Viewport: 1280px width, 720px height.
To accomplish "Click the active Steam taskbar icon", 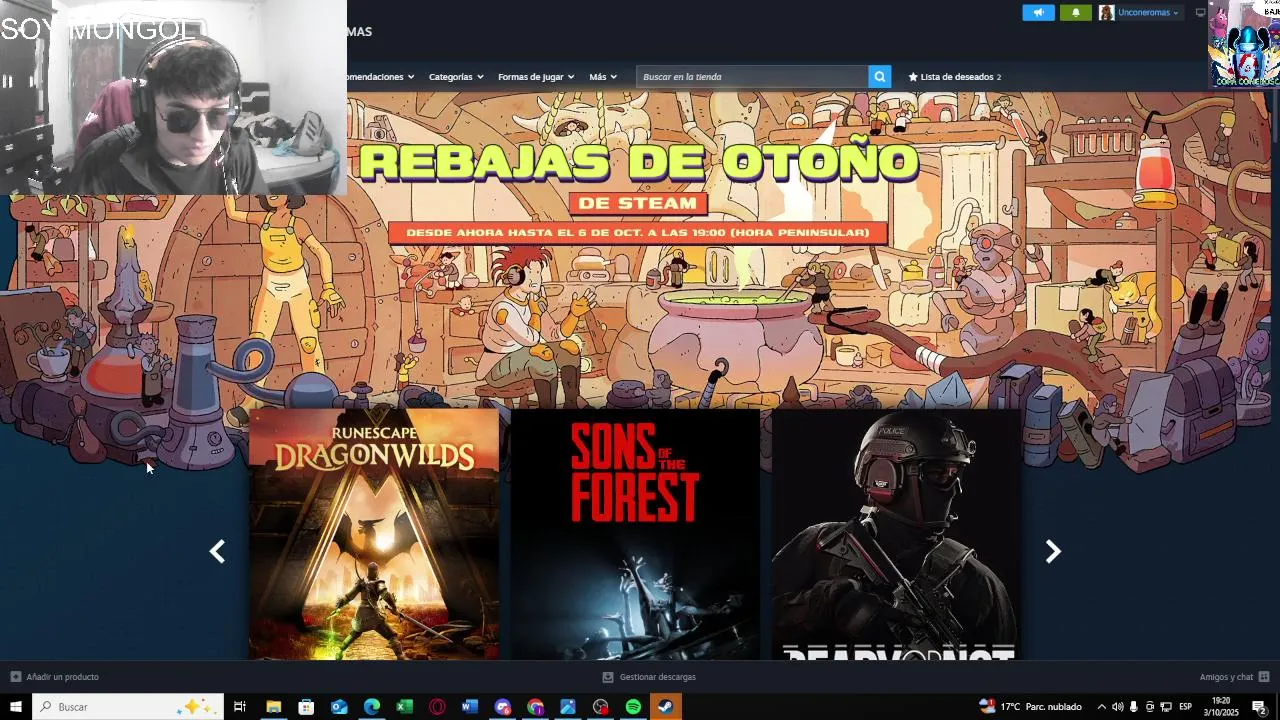I will click(665, 707).
